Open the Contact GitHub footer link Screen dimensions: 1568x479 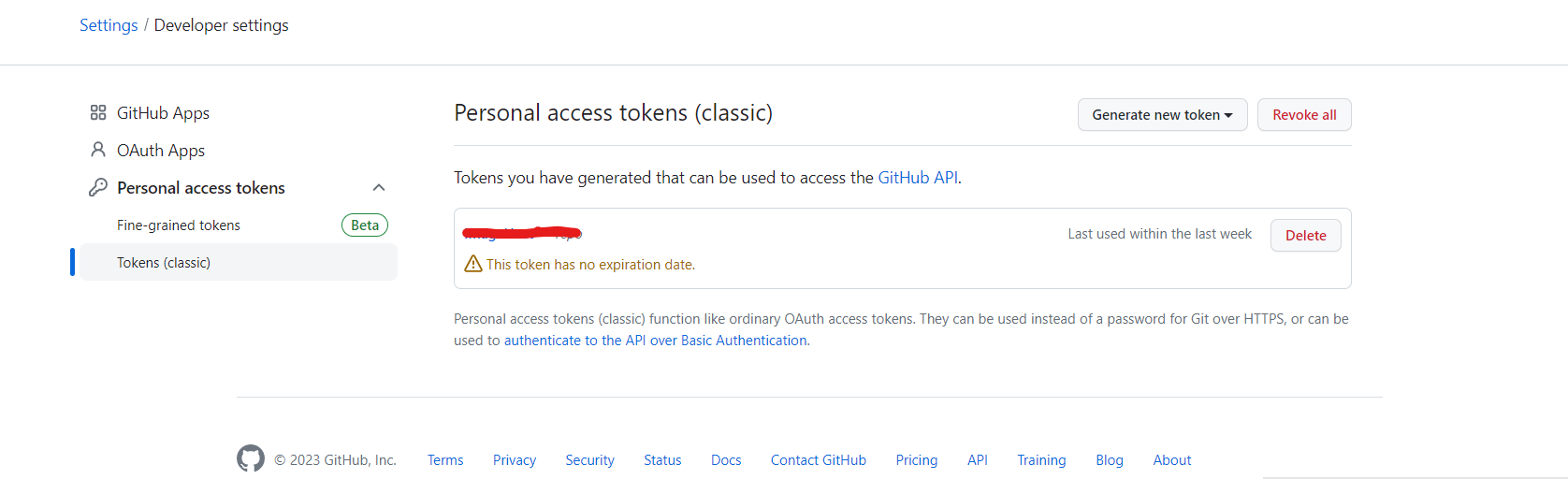[x=819, y=460]
